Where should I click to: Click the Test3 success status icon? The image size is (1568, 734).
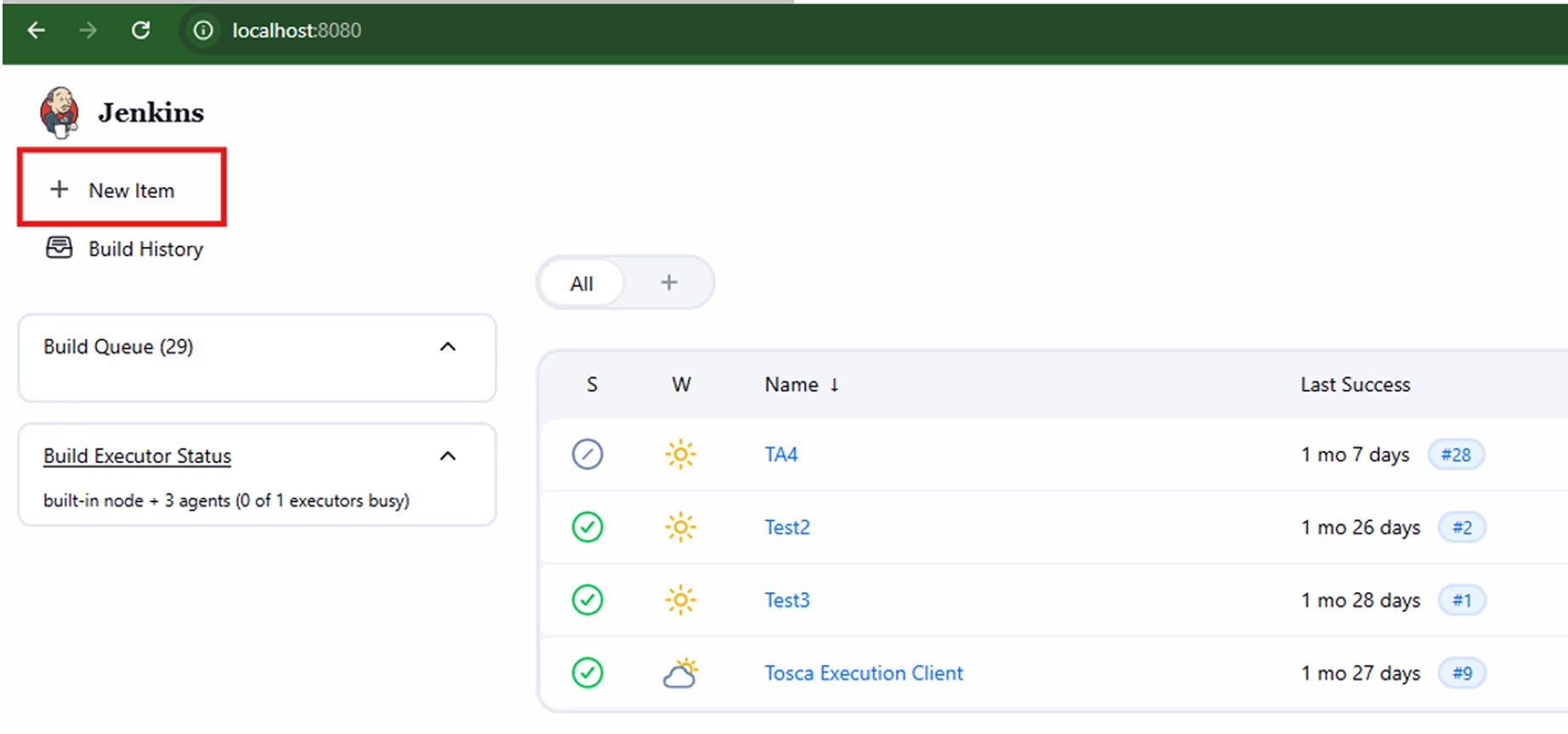coord(587,601)
